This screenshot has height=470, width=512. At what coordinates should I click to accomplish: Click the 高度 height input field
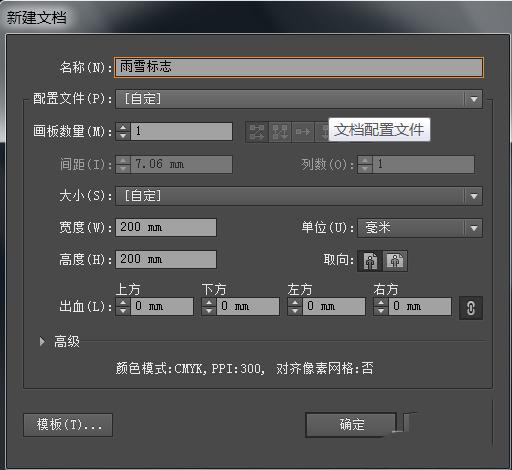pyautogui.click(x=166, y=259)
